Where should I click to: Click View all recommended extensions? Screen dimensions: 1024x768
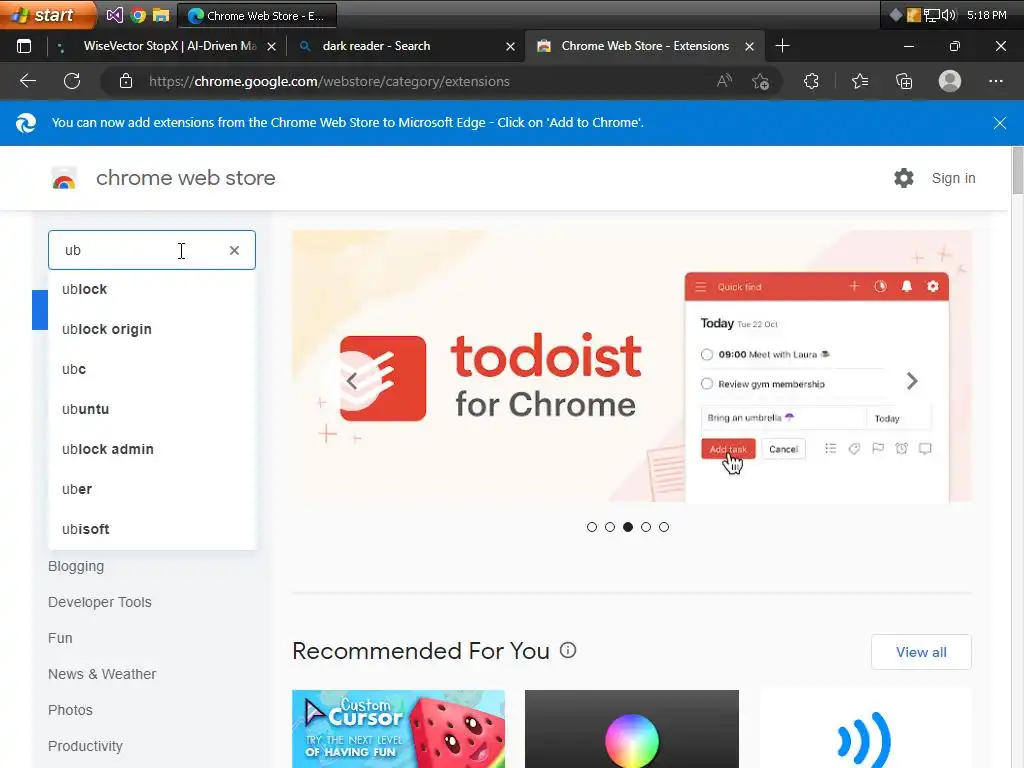[921, 652]
